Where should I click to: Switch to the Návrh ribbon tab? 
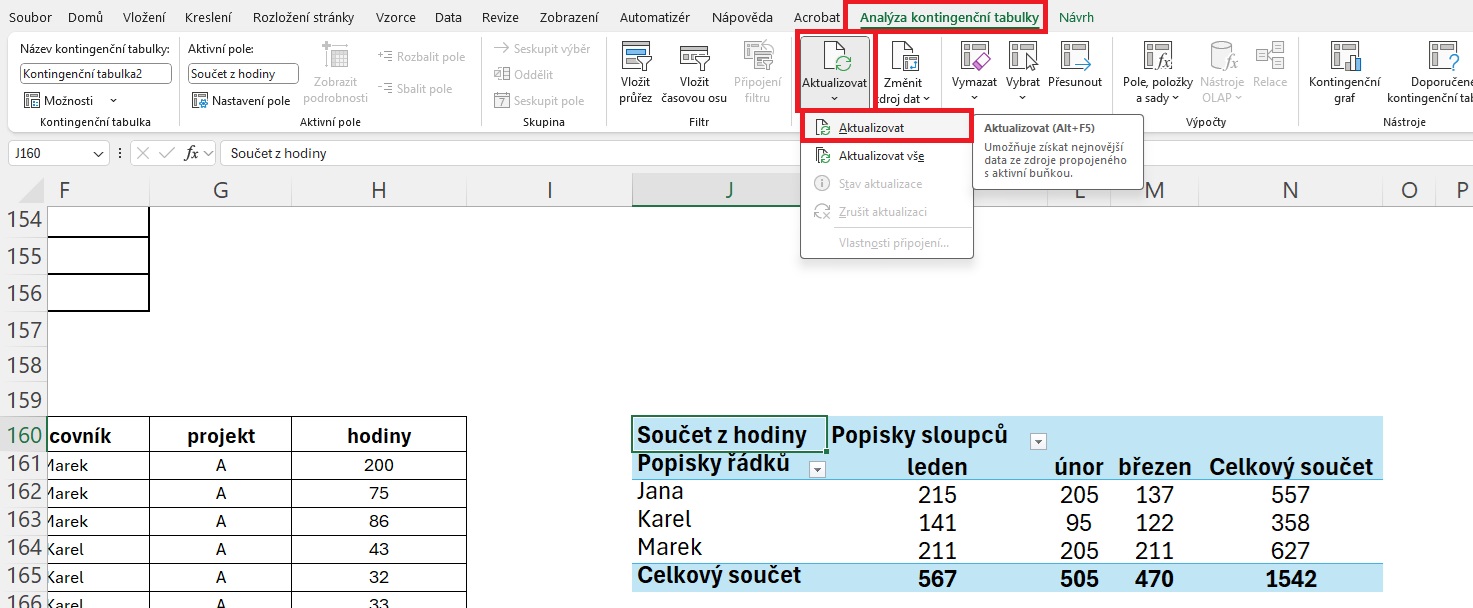tap(1076, 18)
